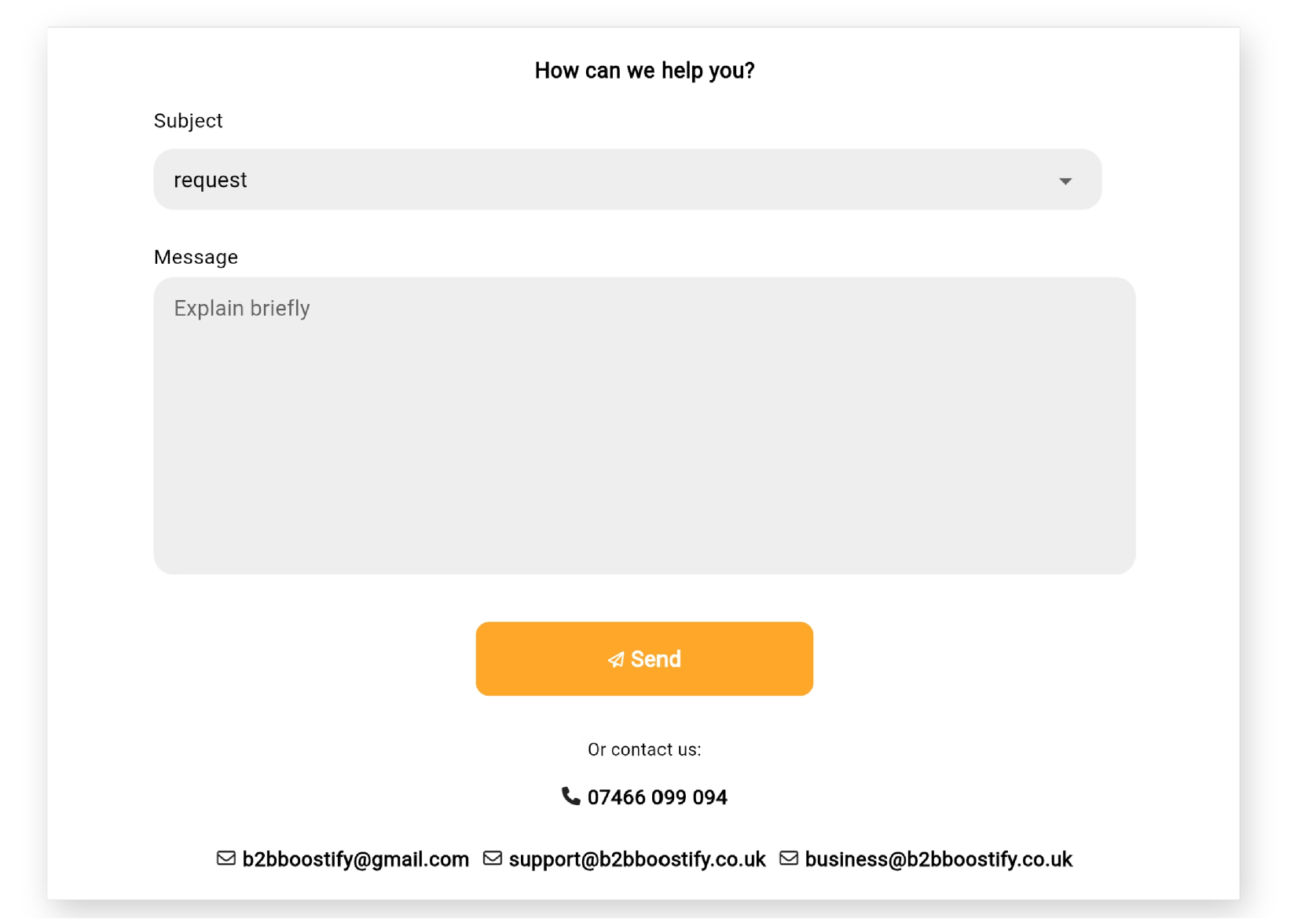Focus the large Message text area
Image resolution: width=1316 pixels, height=919 pixels.
click(x=644, y=440)
